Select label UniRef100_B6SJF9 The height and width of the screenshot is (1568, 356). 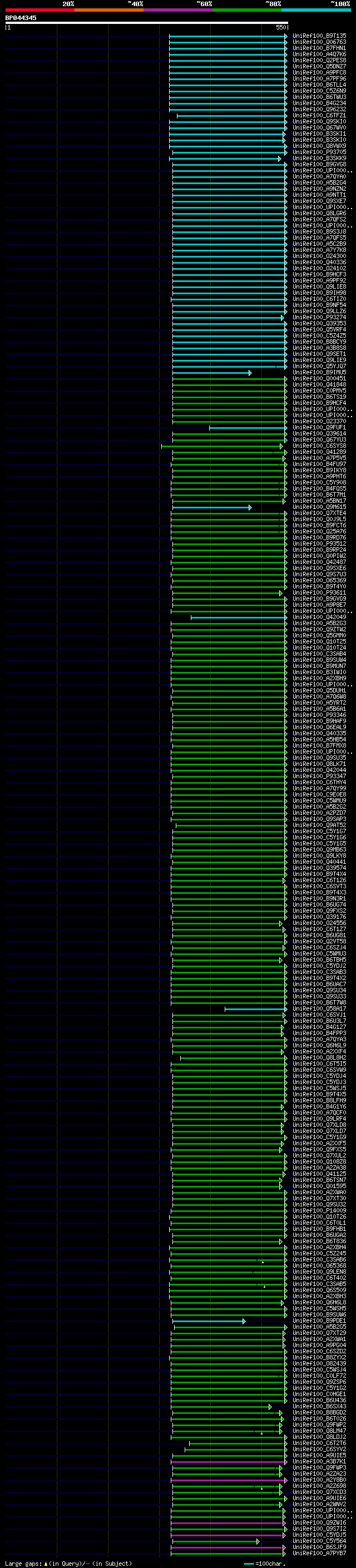[319, 1548]
